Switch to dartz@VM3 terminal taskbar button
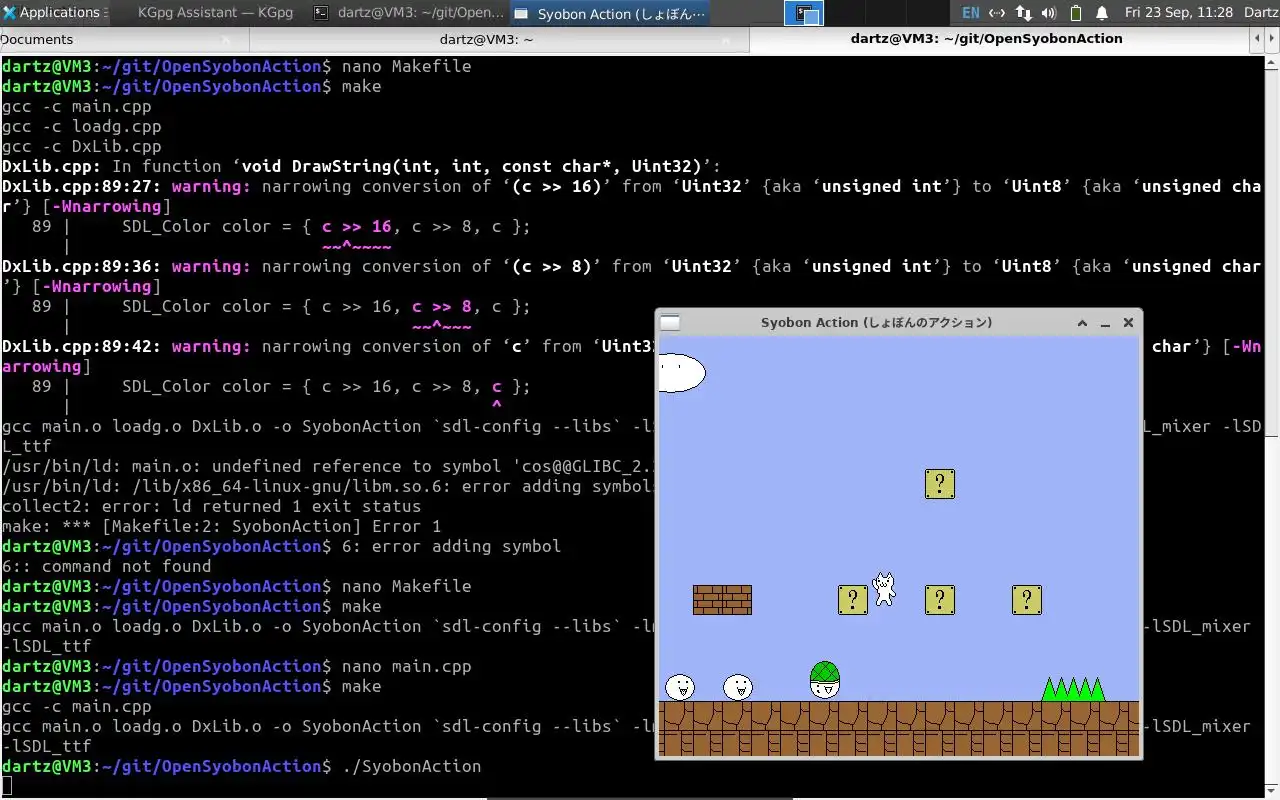Viewport: 1280px width, 800px height. coord(408,13)
